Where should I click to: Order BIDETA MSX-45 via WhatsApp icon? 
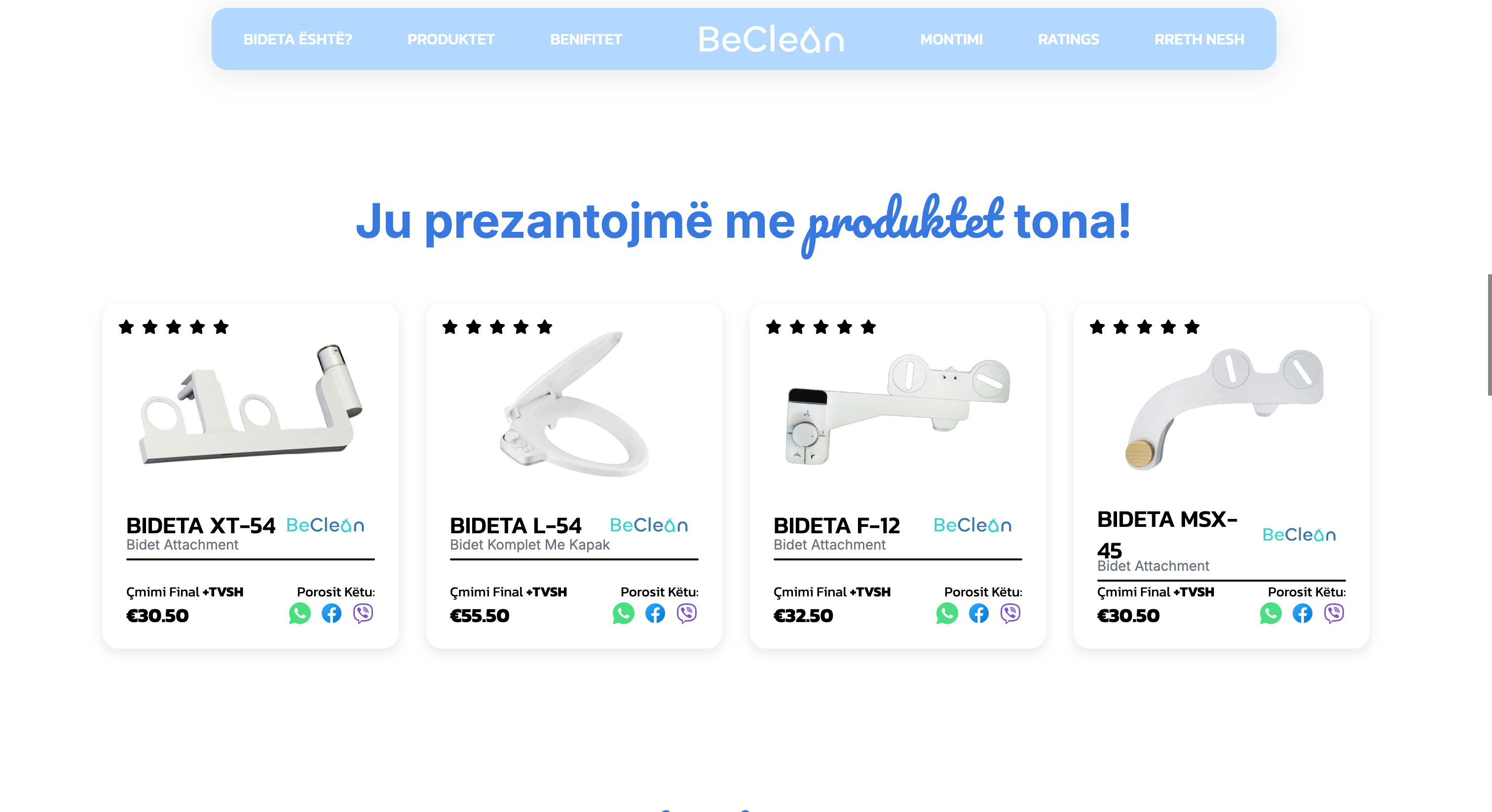(x=1271, y=613)
